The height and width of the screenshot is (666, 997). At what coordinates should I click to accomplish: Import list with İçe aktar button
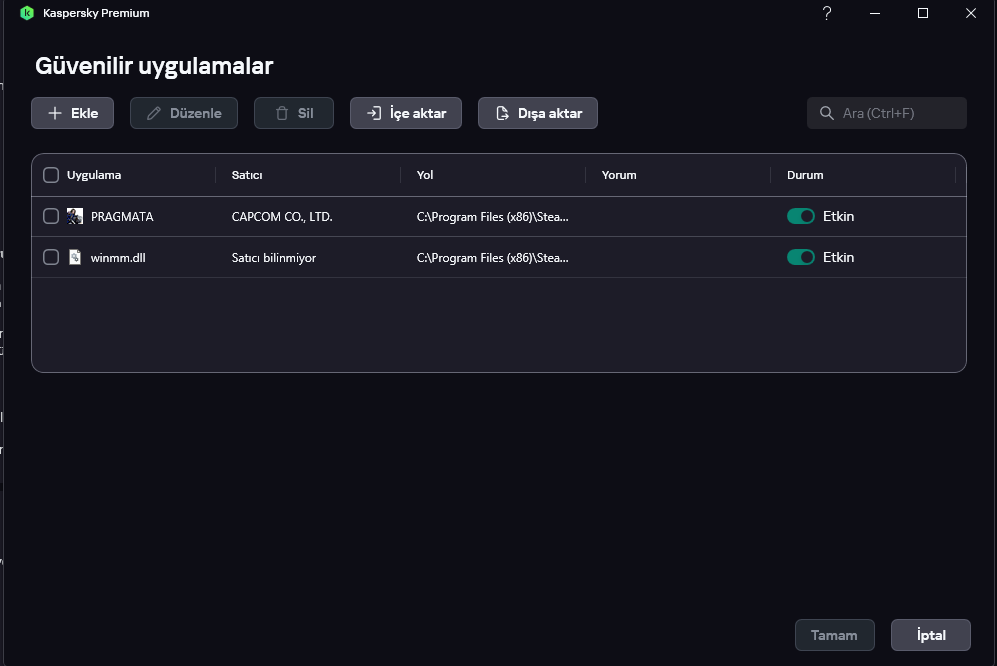tap(406, 113)
